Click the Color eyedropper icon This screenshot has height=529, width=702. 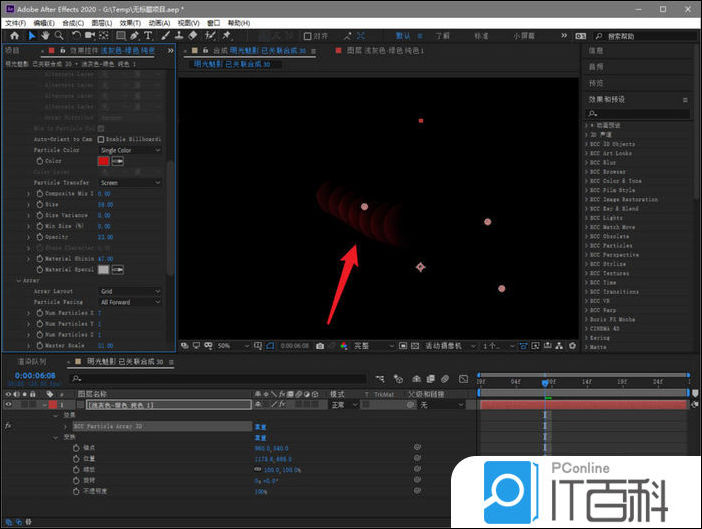[x=118, y=161]
